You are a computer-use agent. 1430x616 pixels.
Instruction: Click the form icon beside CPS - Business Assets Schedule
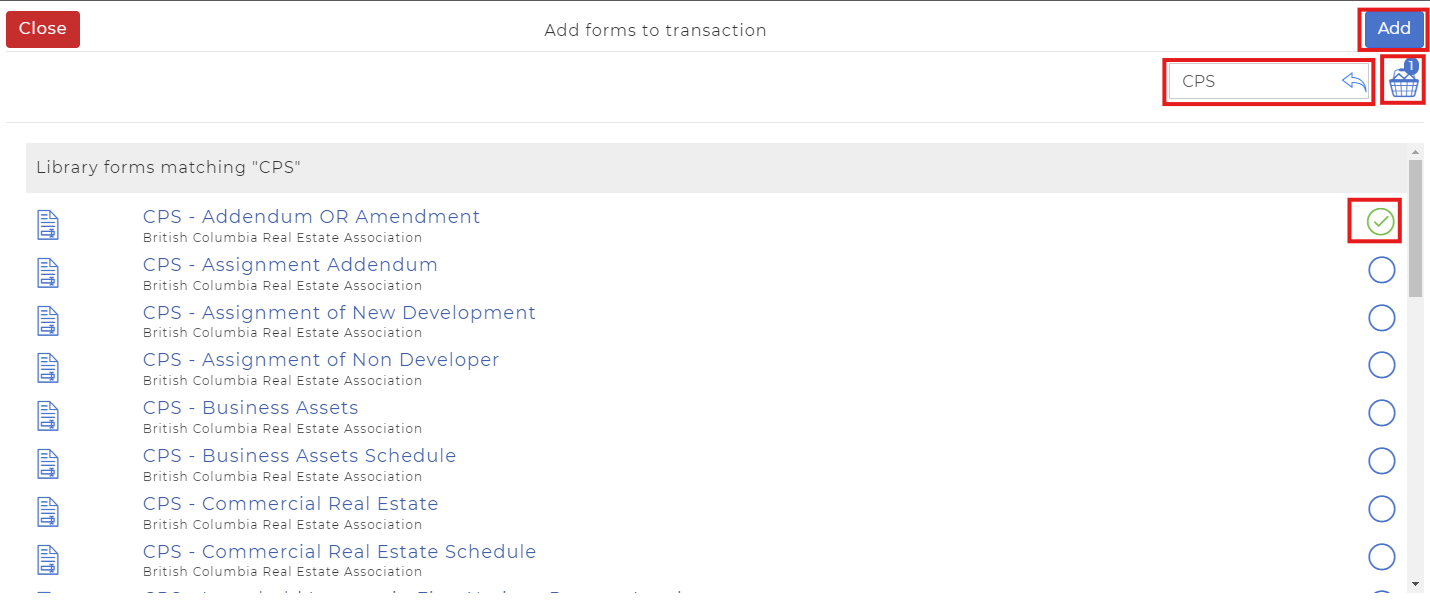click(x=47, y=464)
